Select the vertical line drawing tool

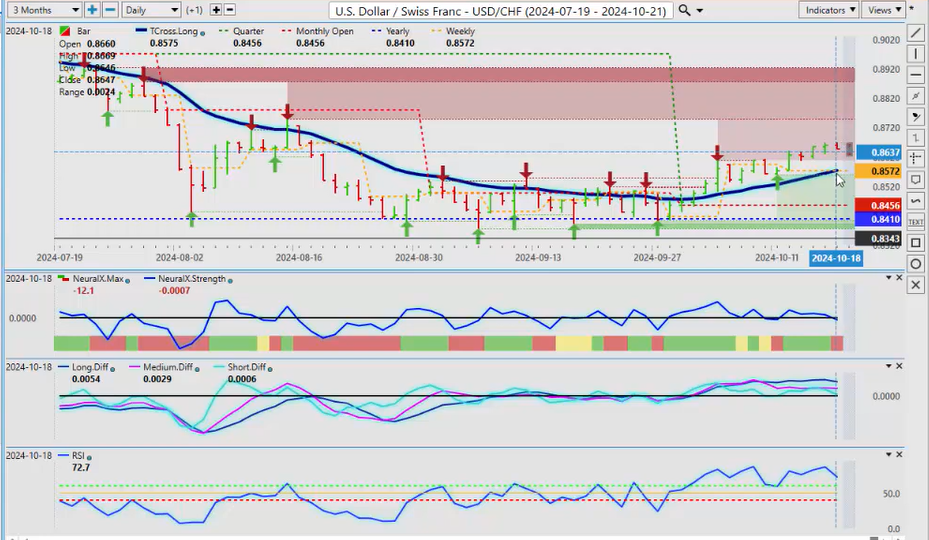pyautogui.click(x=916, y=54)
